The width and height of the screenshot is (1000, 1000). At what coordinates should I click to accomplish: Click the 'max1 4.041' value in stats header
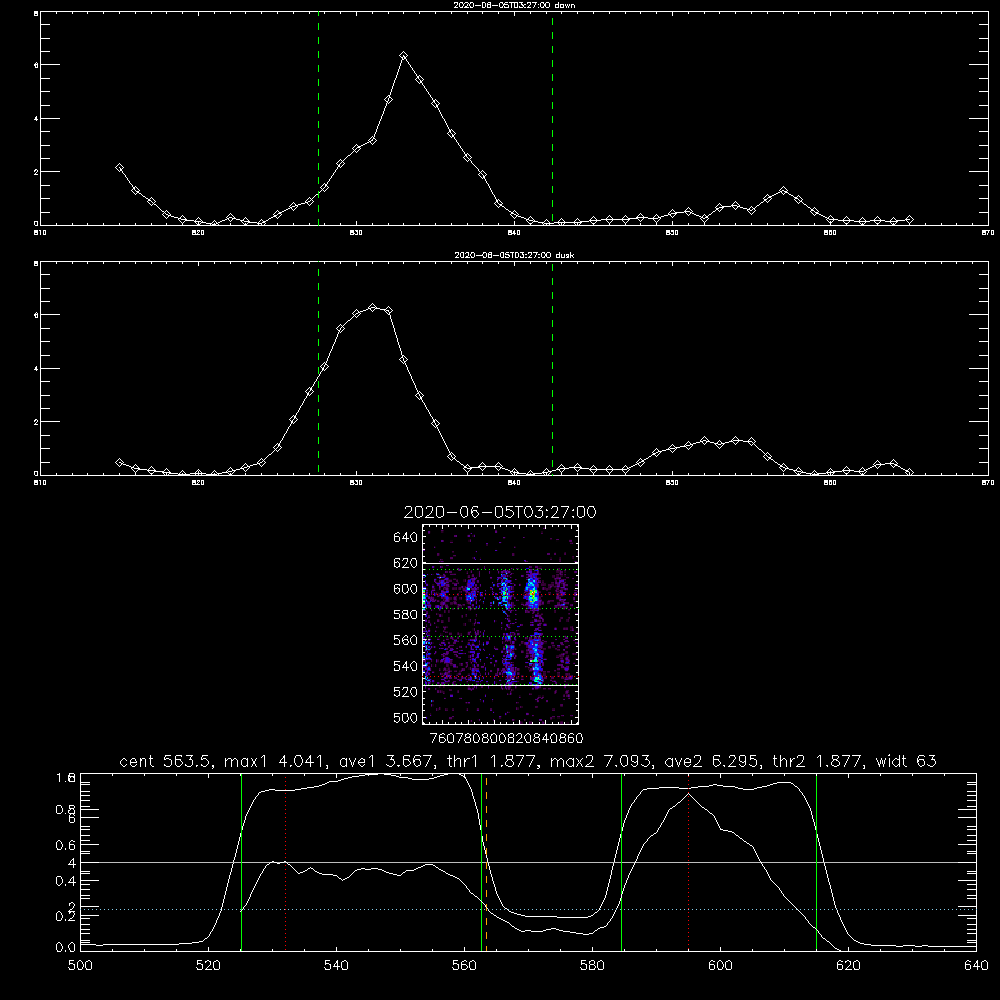coord(276,761)
